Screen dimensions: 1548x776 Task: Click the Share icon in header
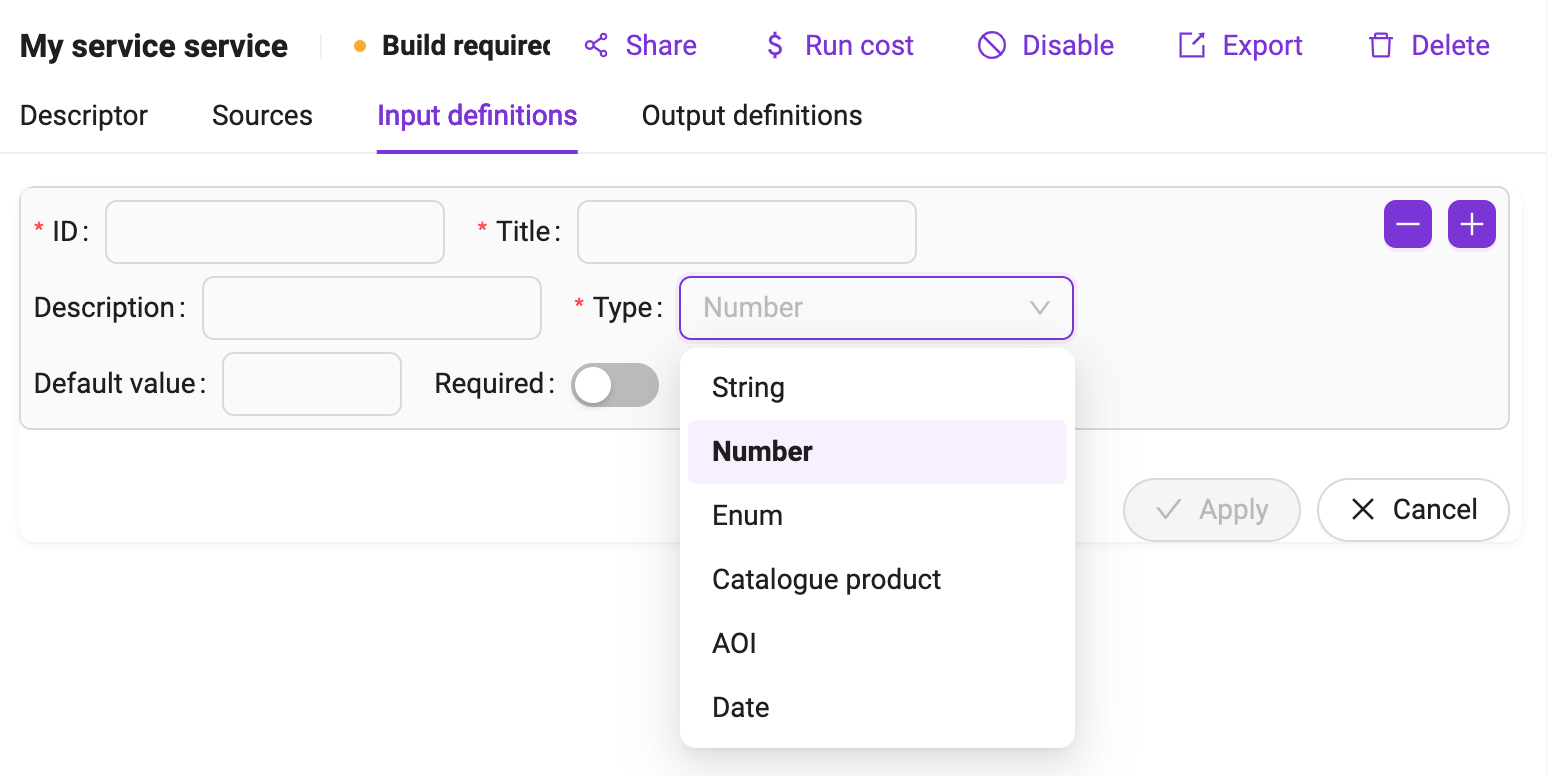tap(597, 46)
